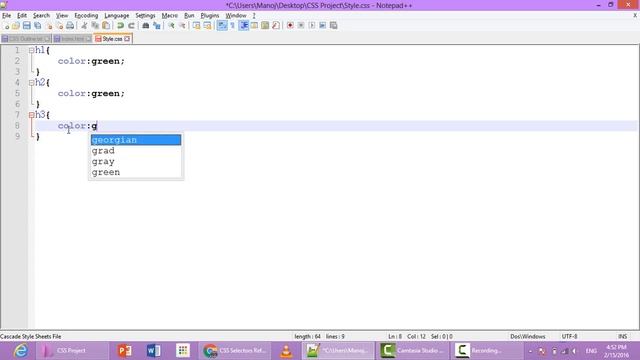
Task: Click the Playback macro icon
Action: pos(312,26)
